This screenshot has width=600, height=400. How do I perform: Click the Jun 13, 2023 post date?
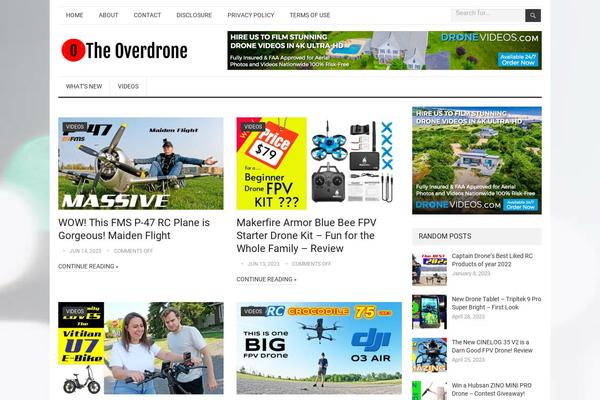click(x=263, y=264)
